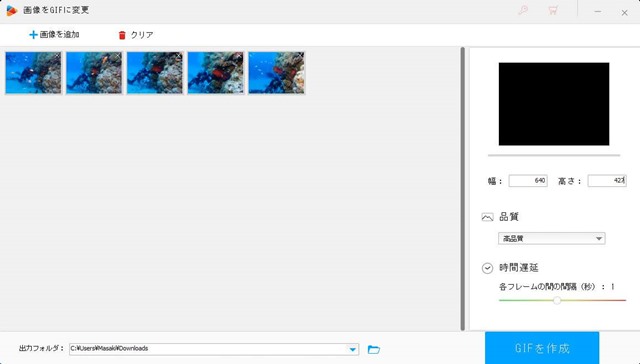Viewport: 640px width, 364px height.
Task: Click the クリア text button
Action: [142, 35]
